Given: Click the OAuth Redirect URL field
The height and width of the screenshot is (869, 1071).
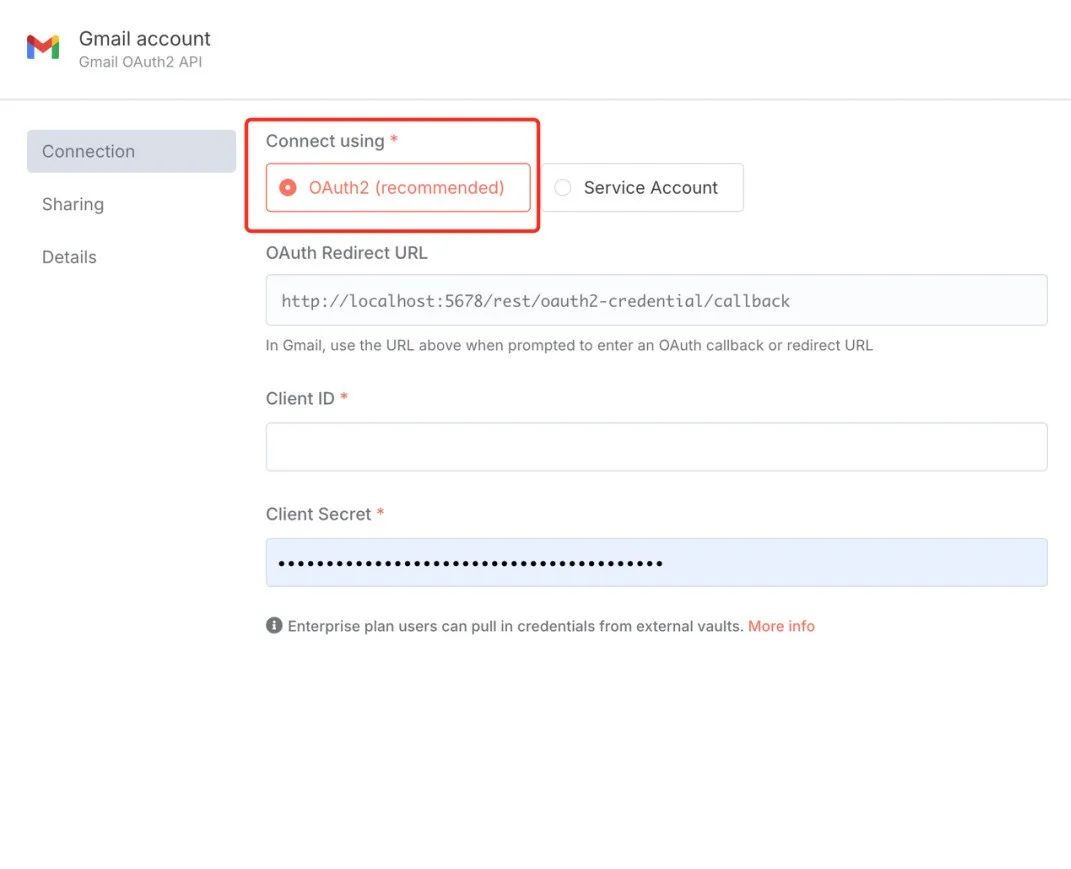Looking at the screenshot, I should pyautogui.click(x=656, y=301).
